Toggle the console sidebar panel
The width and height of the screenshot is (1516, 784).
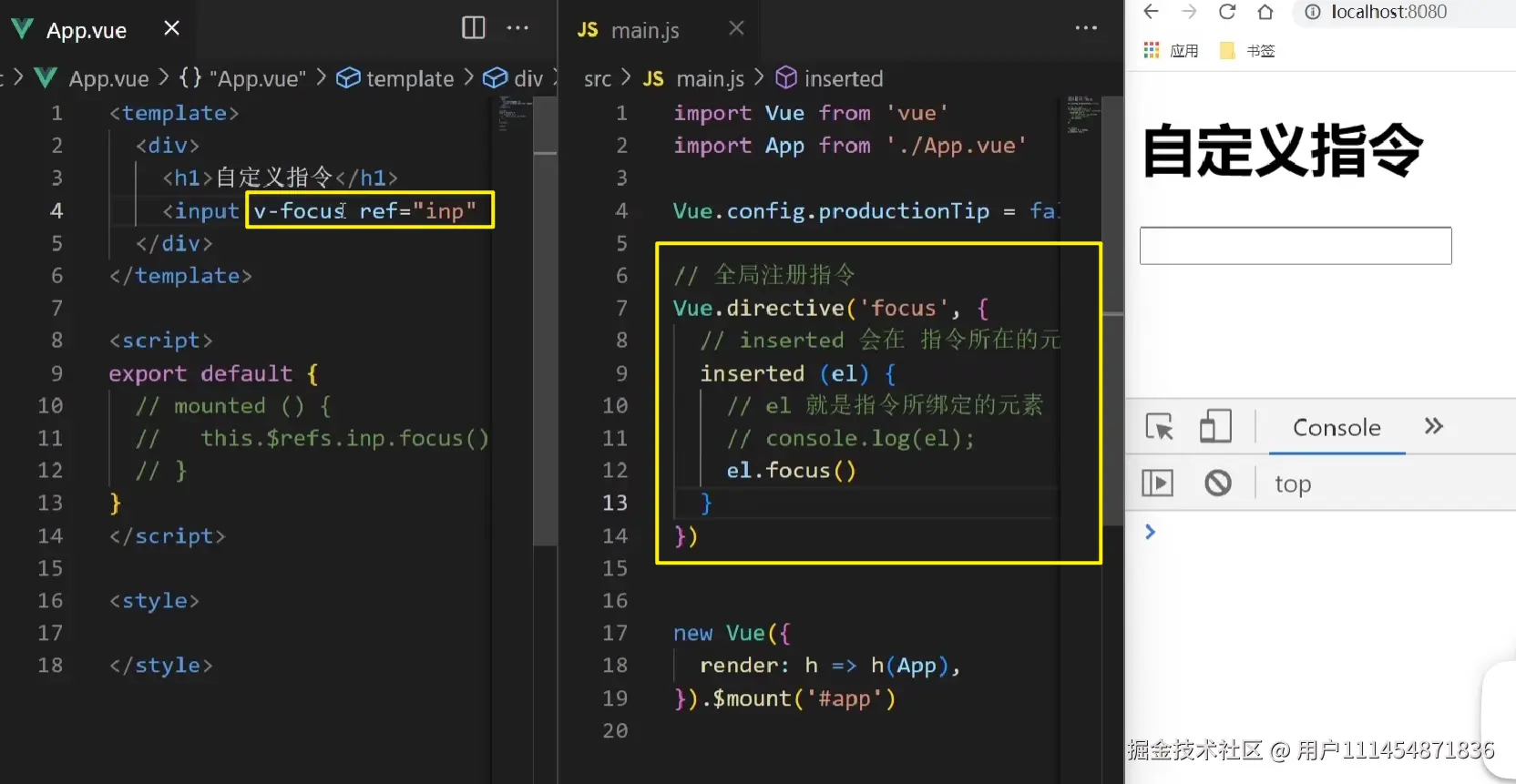coord(1157,483)
